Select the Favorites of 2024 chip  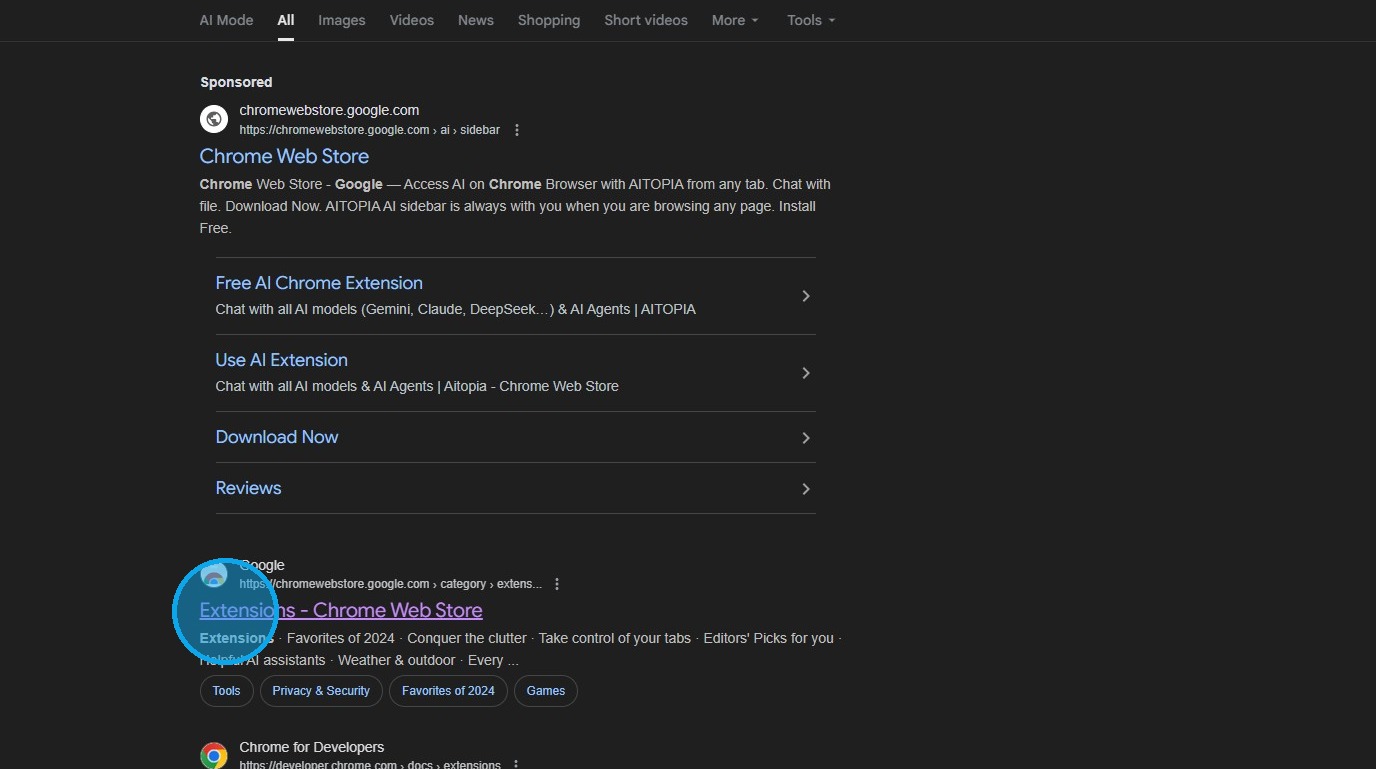coord(448,691)
